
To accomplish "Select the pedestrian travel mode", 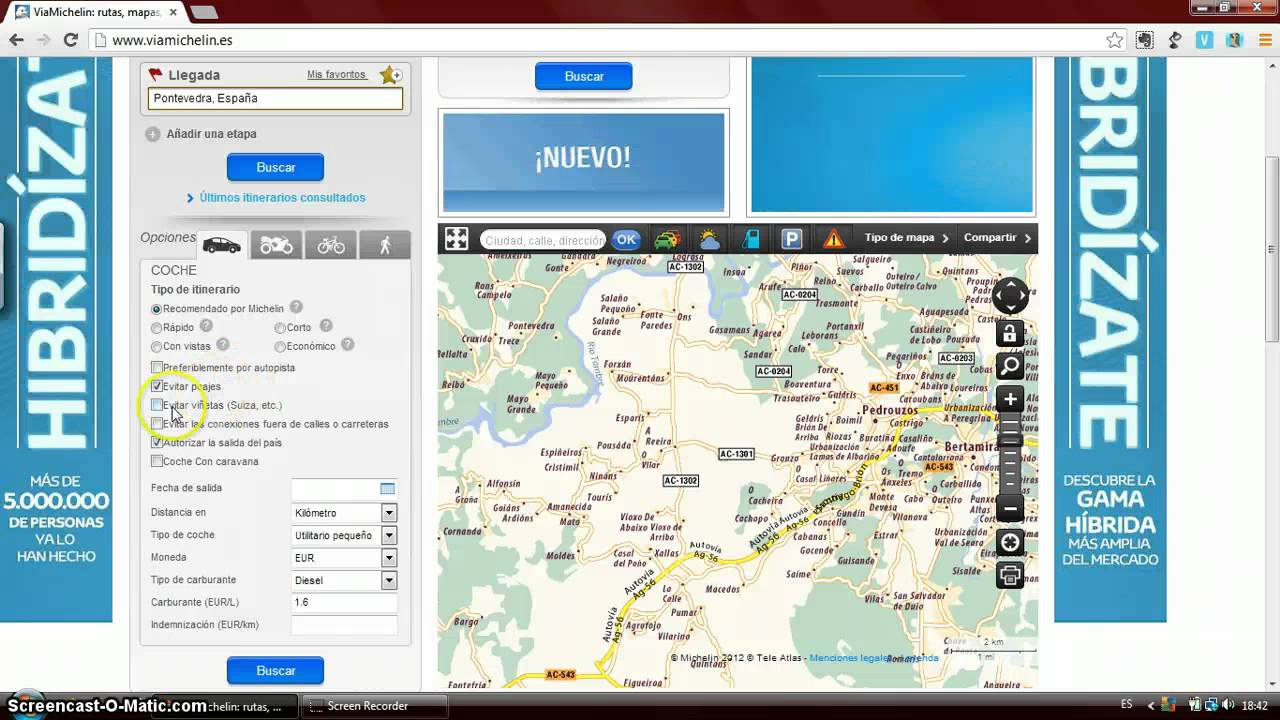I will 385,245.
